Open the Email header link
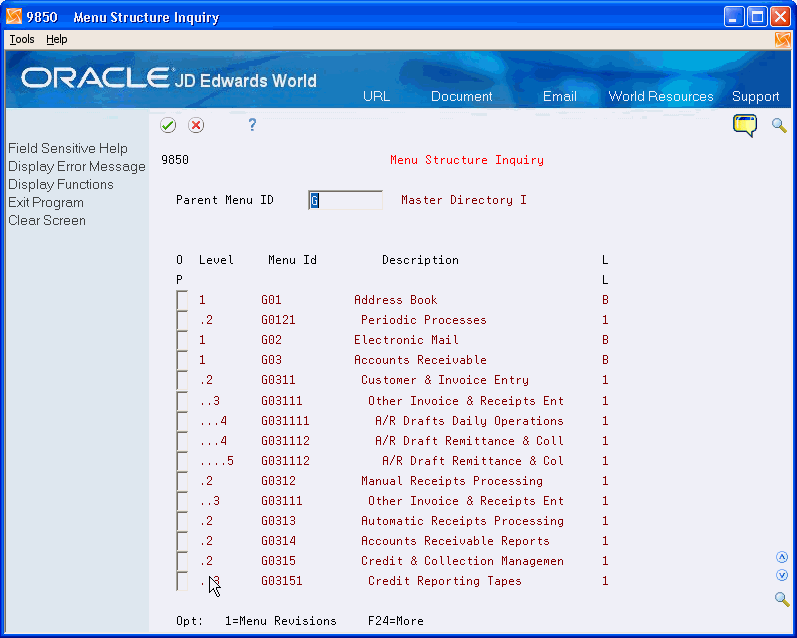 pos(560,97)
